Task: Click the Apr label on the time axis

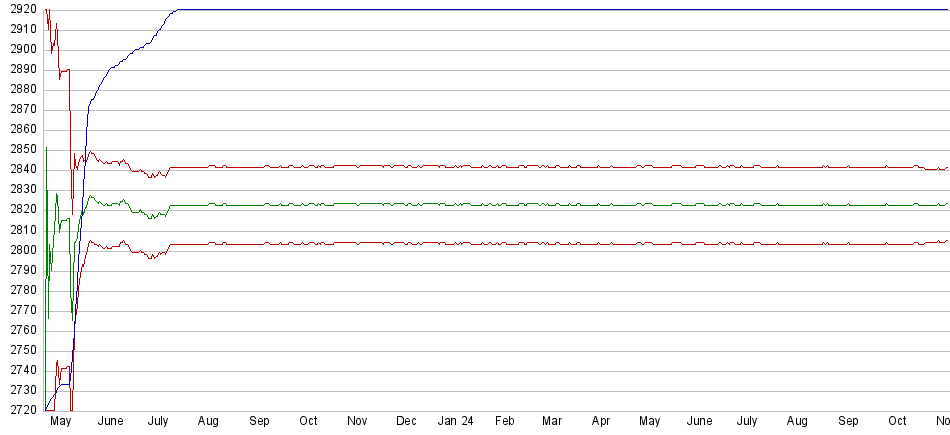Action: pyautogui.click(x=601, y=422)
